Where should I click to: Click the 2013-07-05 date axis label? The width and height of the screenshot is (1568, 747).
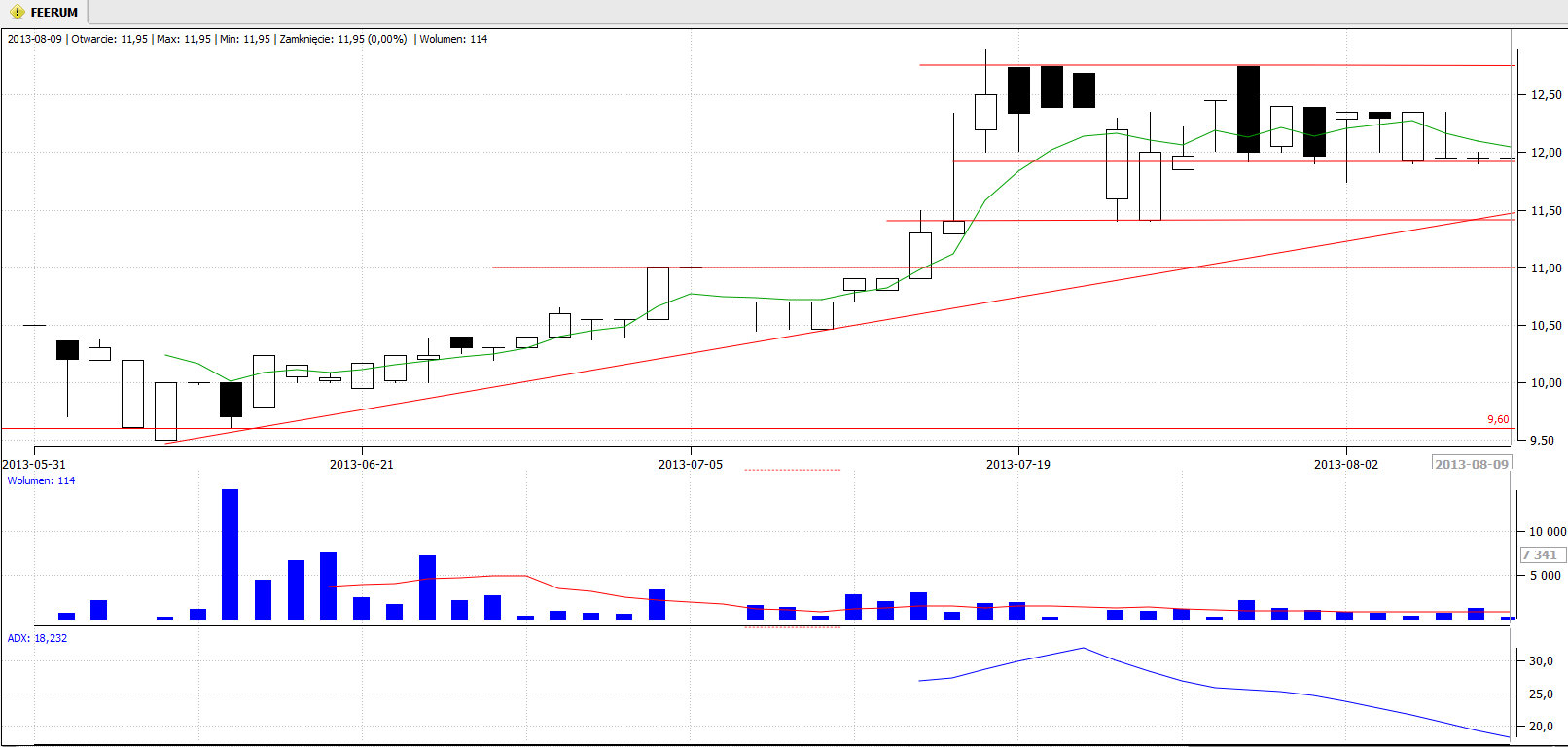[691, 465]
